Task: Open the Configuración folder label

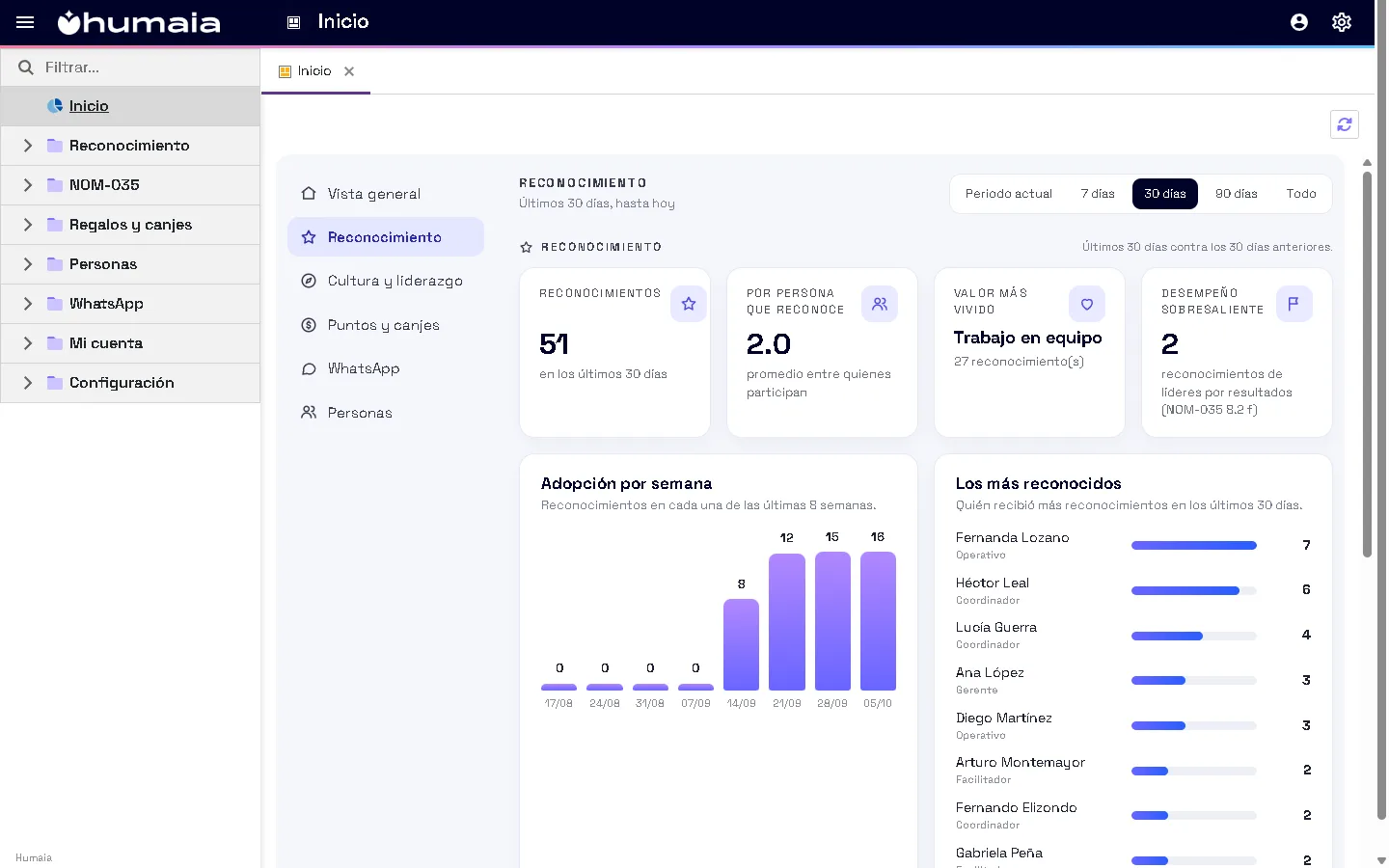Action: pyautogui.click(x=122, y=383)
